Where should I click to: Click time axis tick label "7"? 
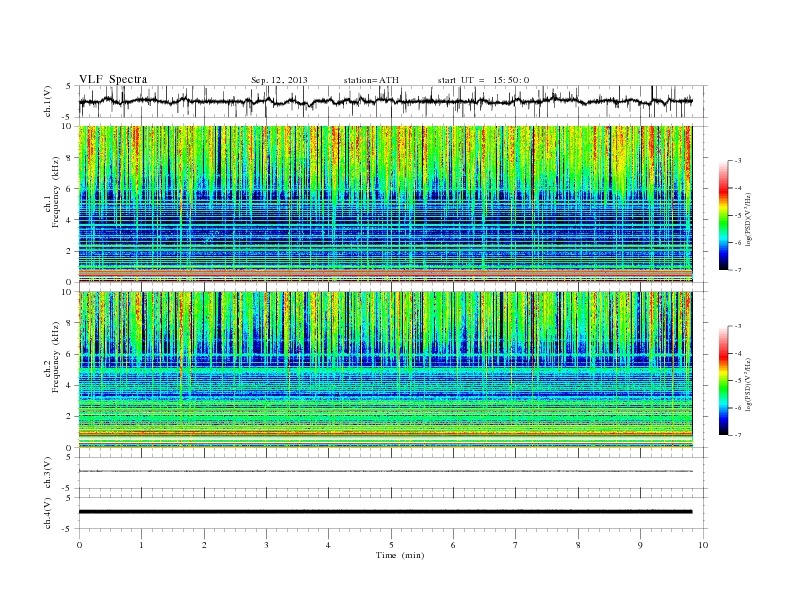pyautogui.click(x=516, y=545)
